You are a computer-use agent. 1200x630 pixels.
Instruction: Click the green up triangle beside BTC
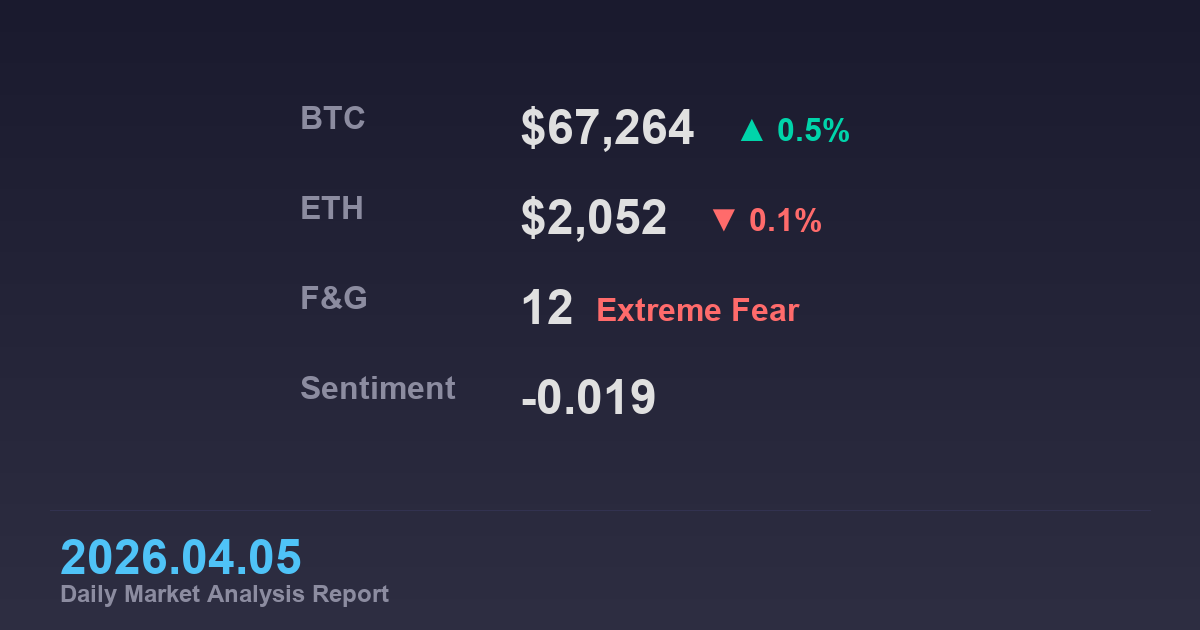point(752,130)
